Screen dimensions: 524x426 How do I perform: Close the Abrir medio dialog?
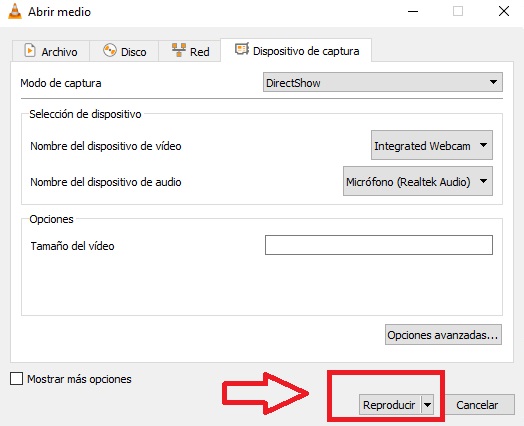pos(504,12)
